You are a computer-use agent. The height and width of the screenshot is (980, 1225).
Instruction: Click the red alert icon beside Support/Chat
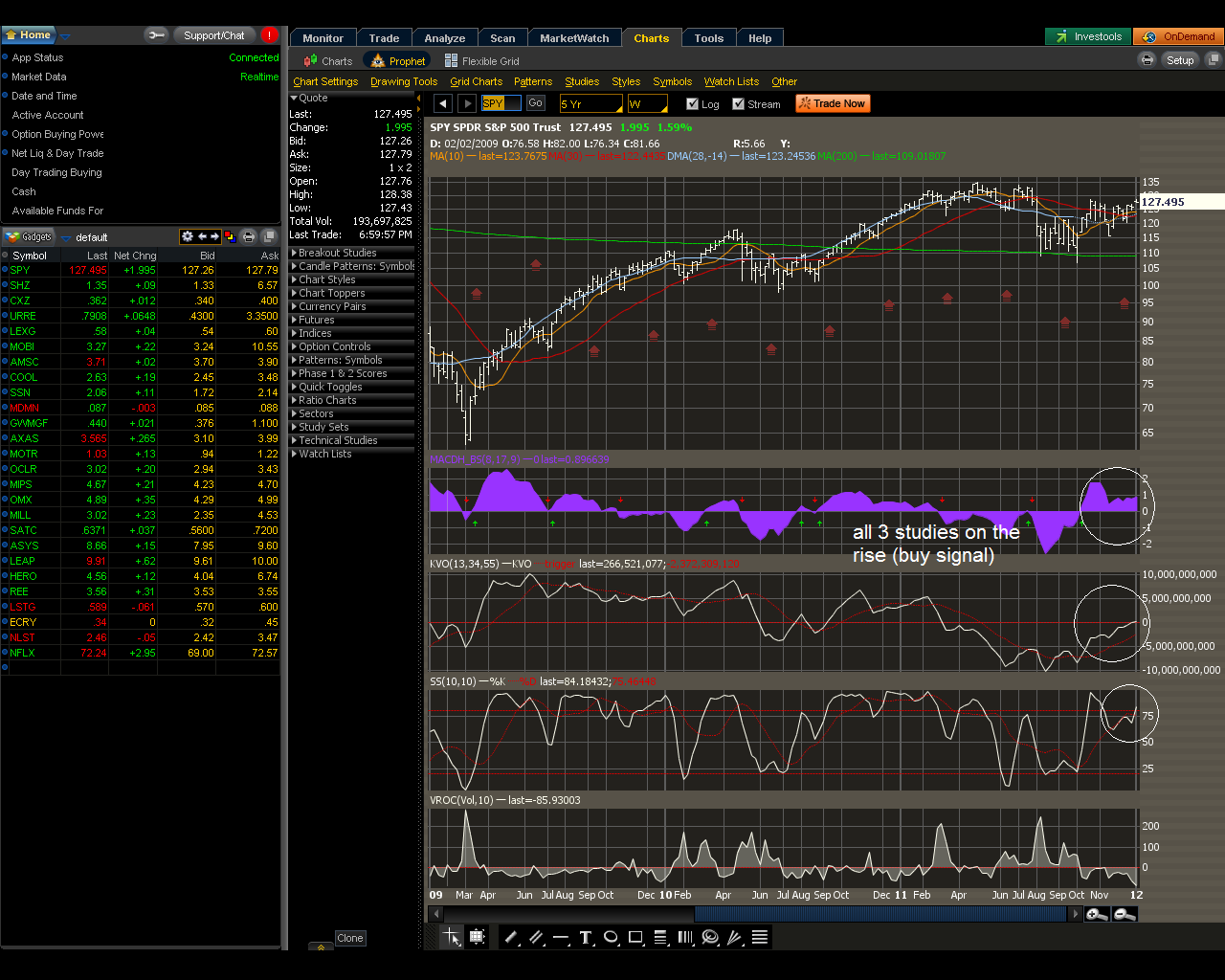(269, 35)
